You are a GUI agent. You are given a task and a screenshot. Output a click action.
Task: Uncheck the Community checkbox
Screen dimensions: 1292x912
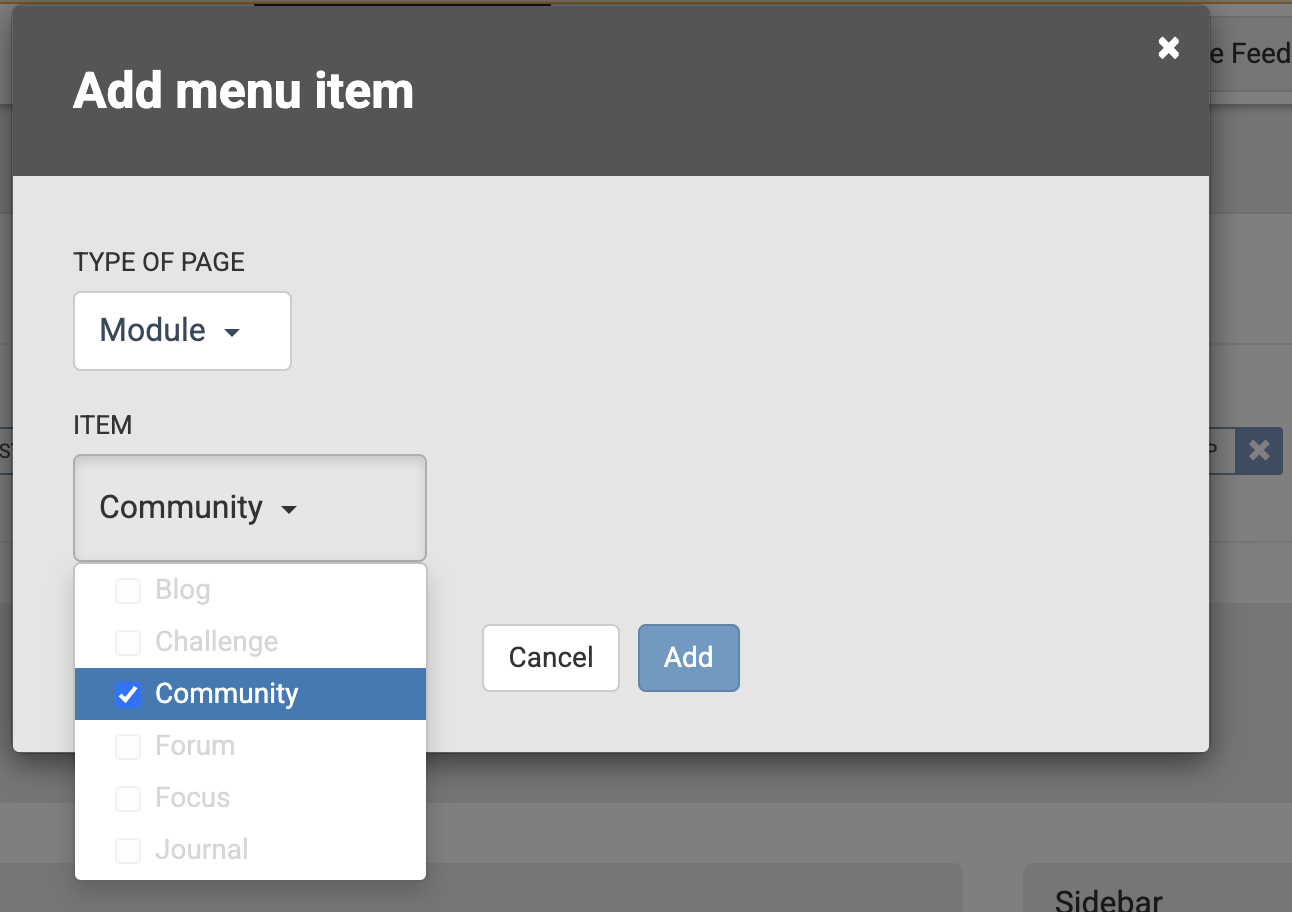[128, 694]
